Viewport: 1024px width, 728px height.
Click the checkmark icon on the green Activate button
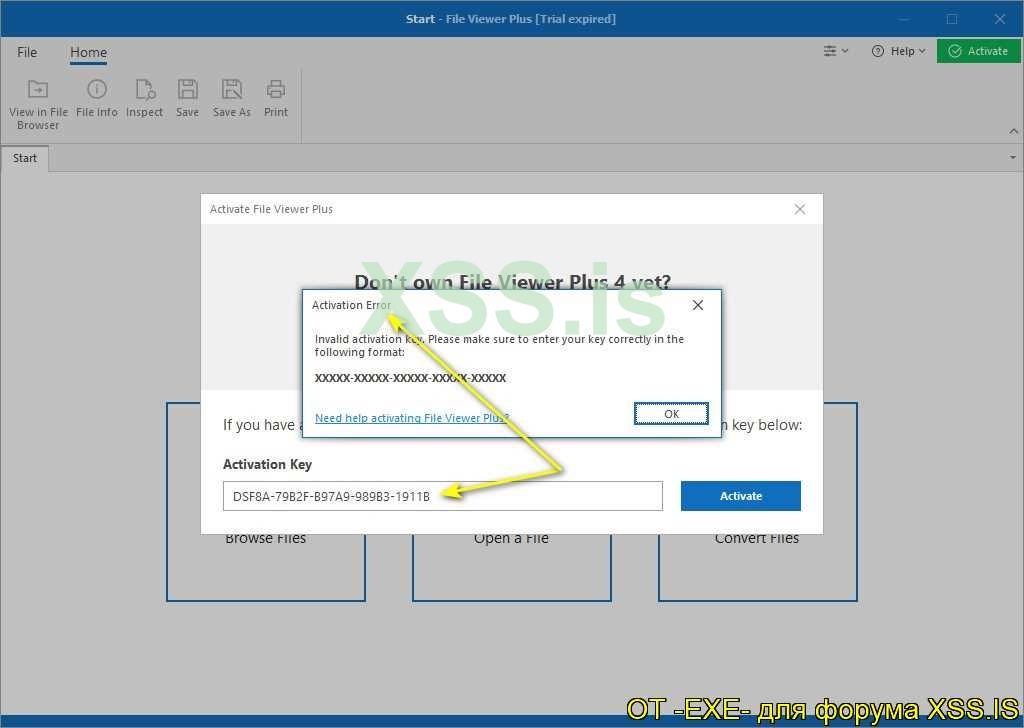tap(955, 51)
